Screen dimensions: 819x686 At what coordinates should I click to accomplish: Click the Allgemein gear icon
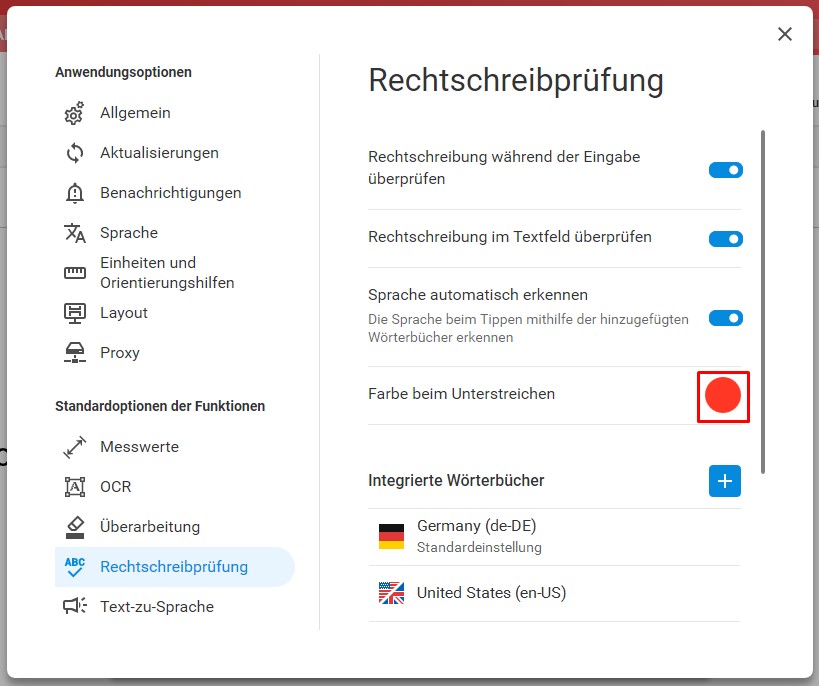74,113
